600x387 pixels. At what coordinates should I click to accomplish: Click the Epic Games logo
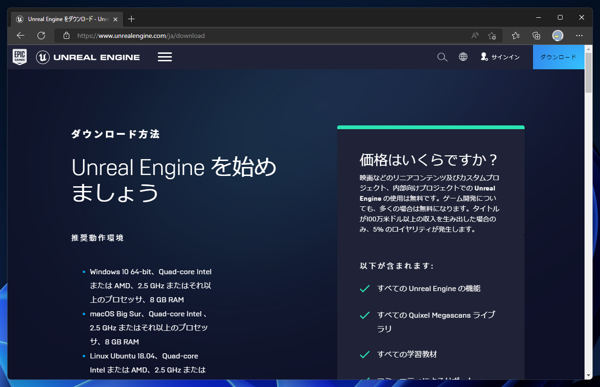coord(20,57)
